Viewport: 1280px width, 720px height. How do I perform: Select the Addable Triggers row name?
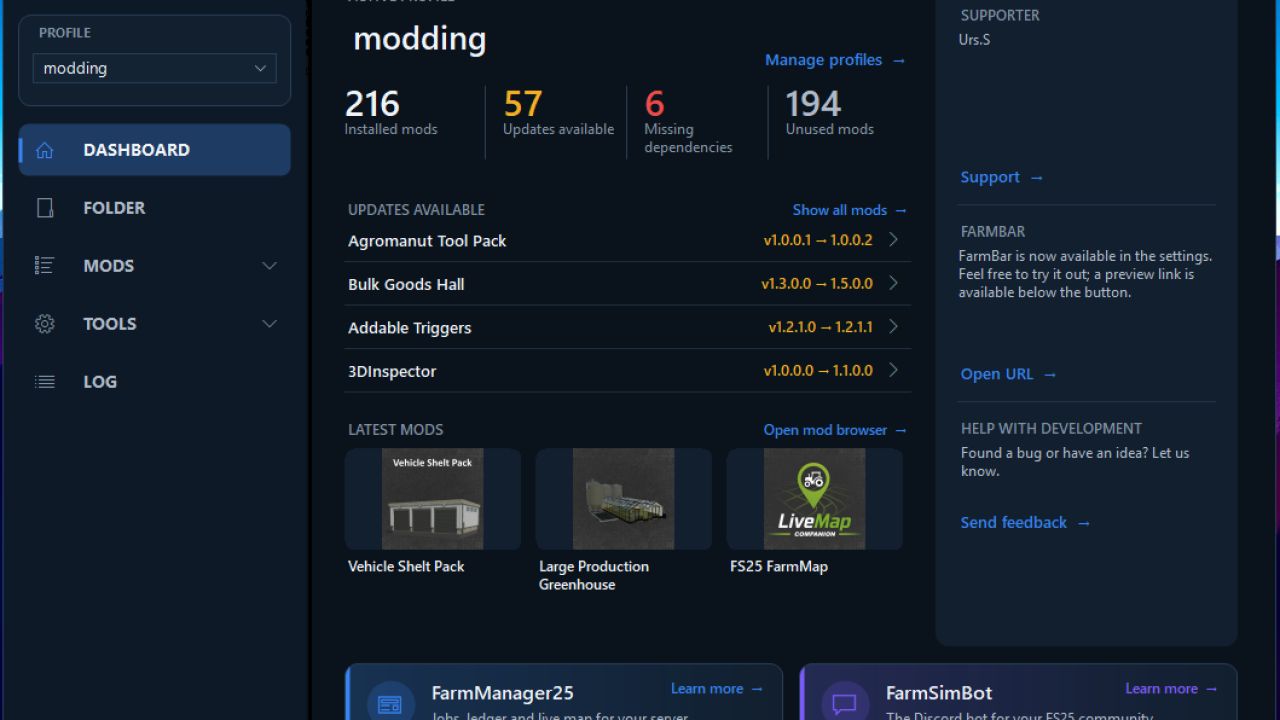(409, 328)
